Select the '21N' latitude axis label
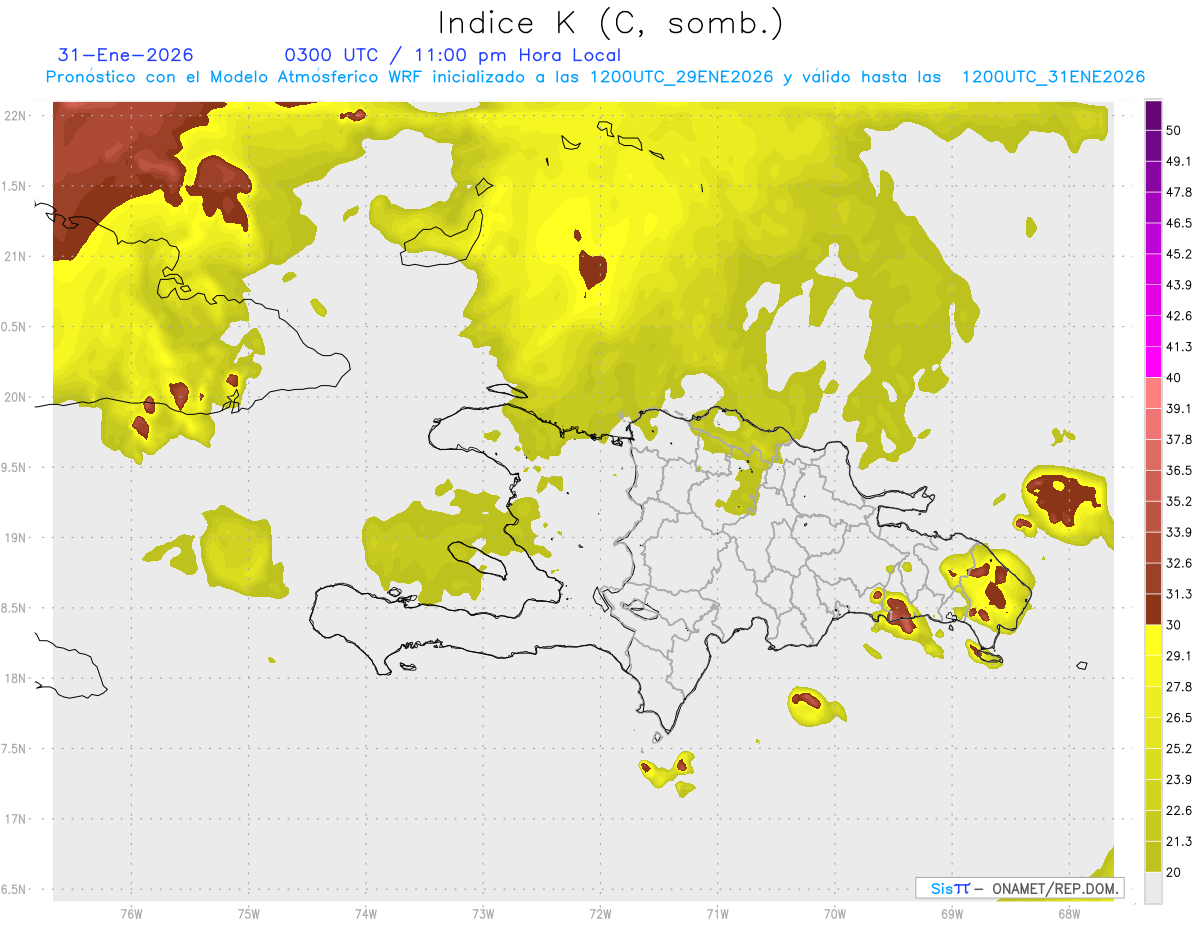 point(15,257)
